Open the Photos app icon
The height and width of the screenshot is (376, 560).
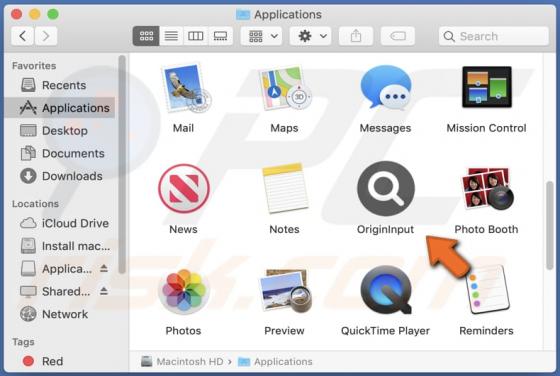click(x=184, y=290)
